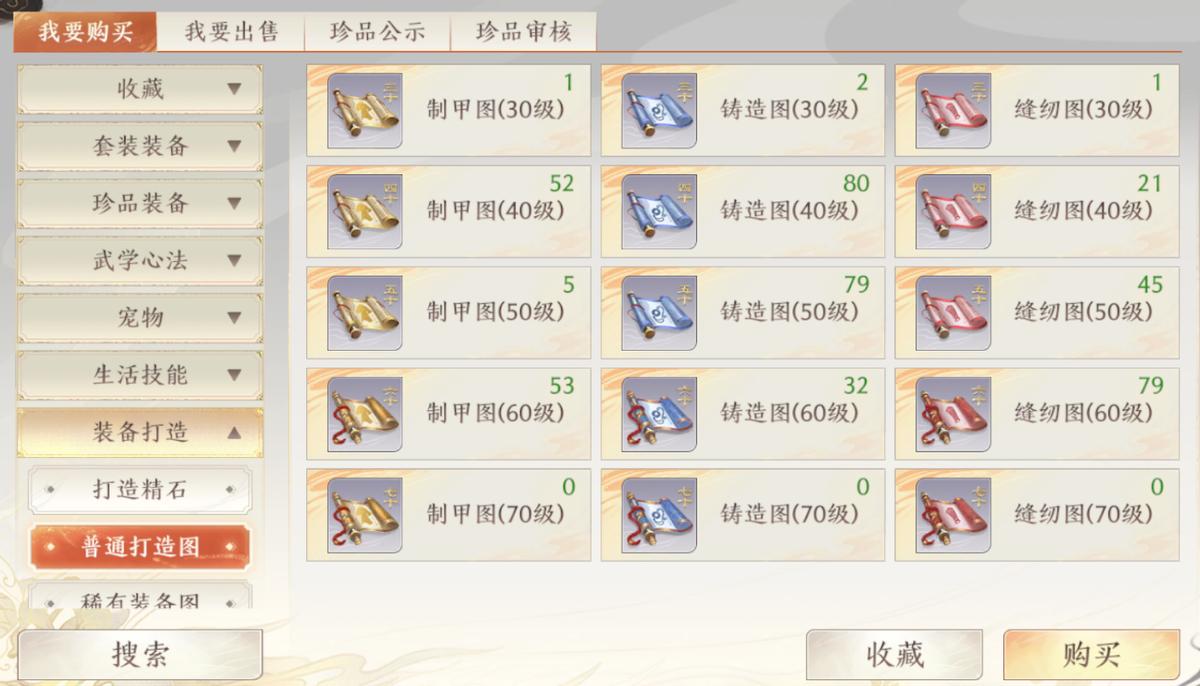
Task: Open the 珍品公示 tab
Action: [377, 31]
